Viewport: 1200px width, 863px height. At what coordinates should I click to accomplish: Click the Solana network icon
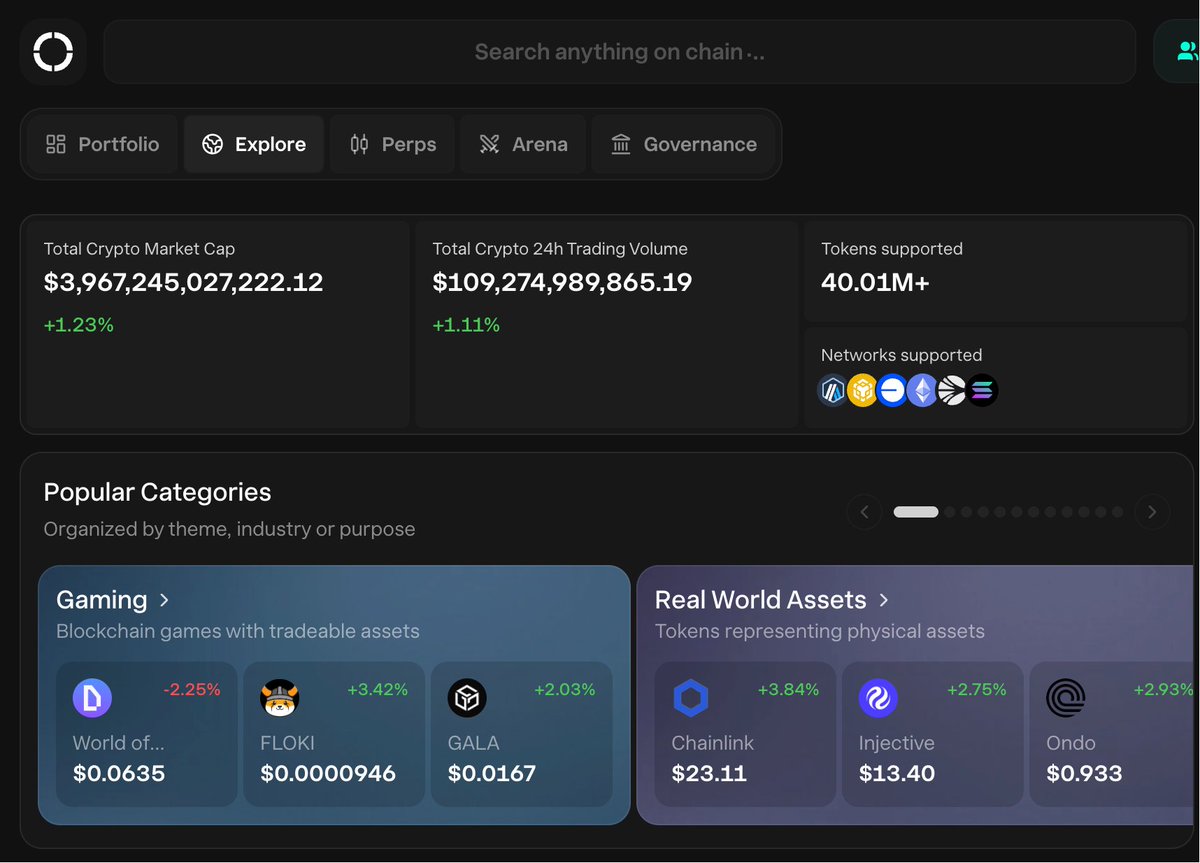[x=982, y=390]
